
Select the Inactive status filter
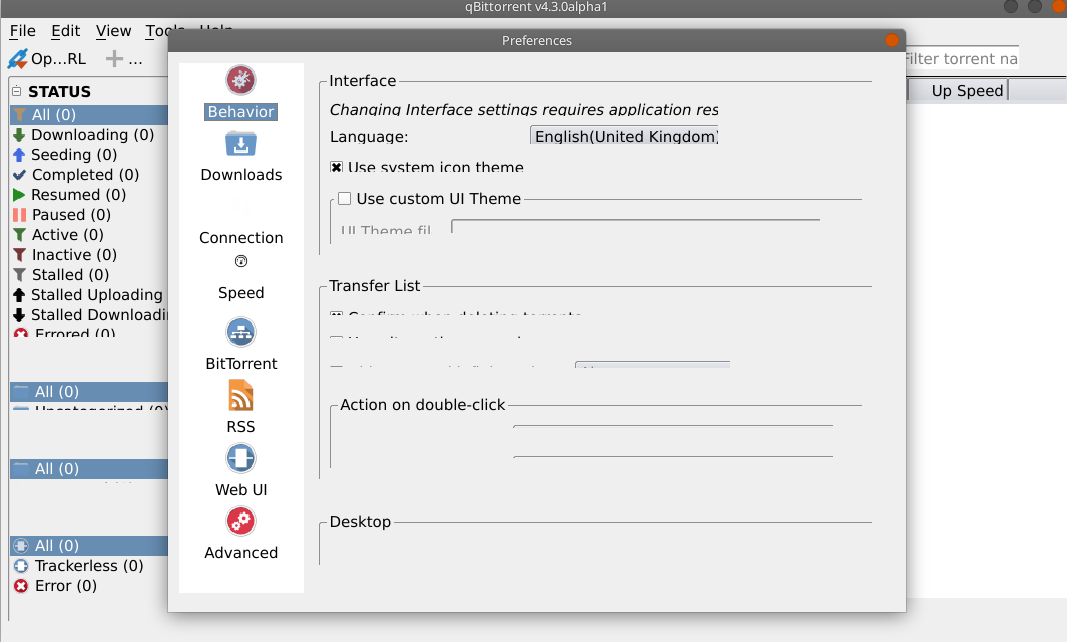tap(65, 255)
